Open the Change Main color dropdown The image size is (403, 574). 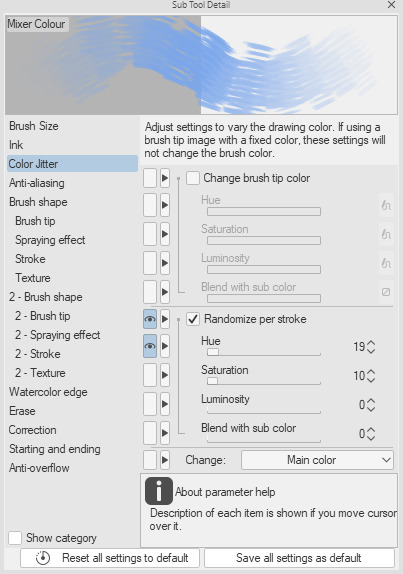click(317, 460)
